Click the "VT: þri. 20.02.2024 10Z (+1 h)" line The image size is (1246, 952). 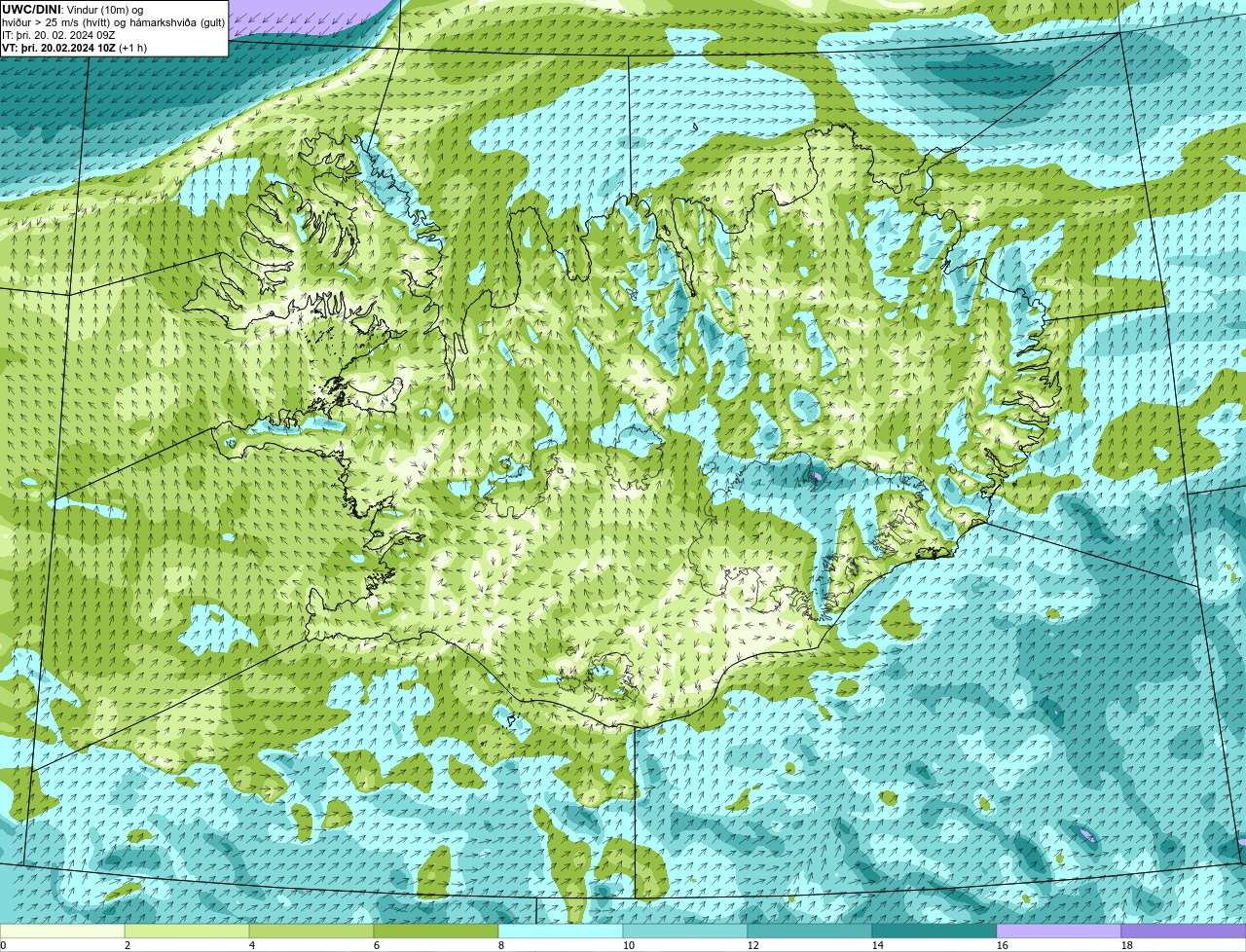point(75,48)
